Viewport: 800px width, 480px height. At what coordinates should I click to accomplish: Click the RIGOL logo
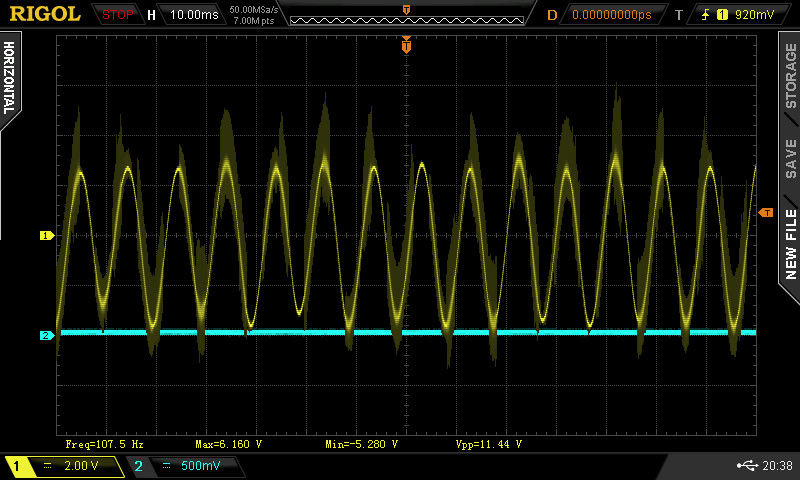[x=45, y=14]
